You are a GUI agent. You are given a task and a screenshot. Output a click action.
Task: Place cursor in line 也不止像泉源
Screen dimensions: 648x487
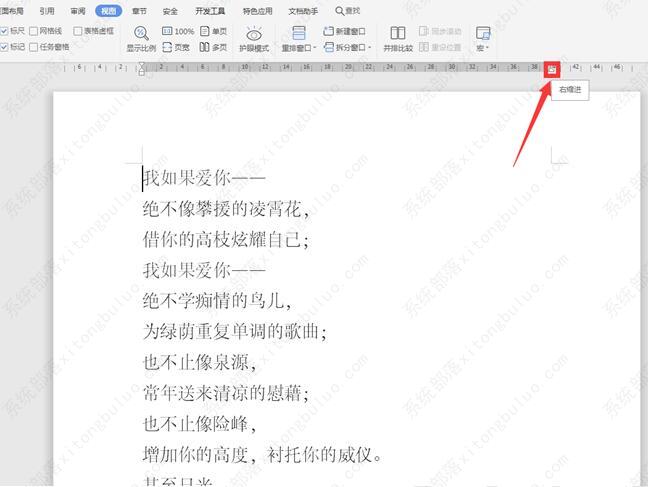pos(200,362)
